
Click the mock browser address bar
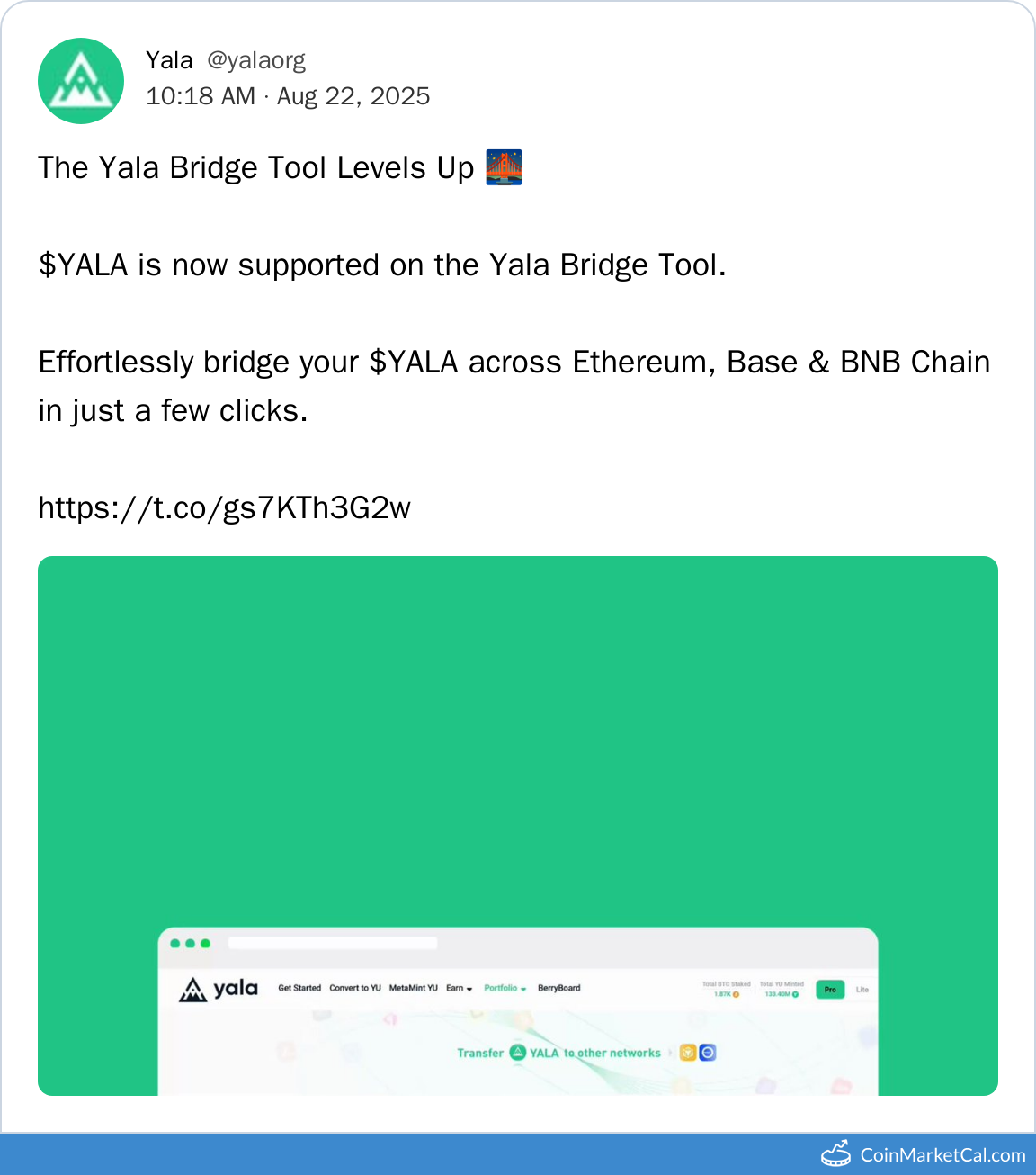tap(333, 943)
